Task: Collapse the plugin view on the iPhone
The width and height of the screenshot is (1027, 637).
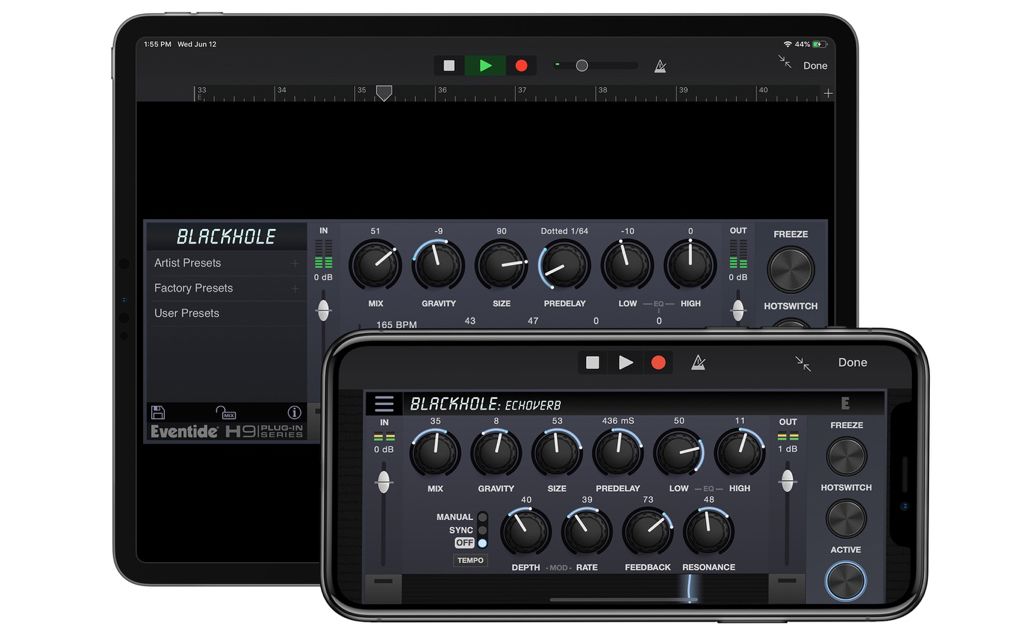Action: tap(803, 363)
